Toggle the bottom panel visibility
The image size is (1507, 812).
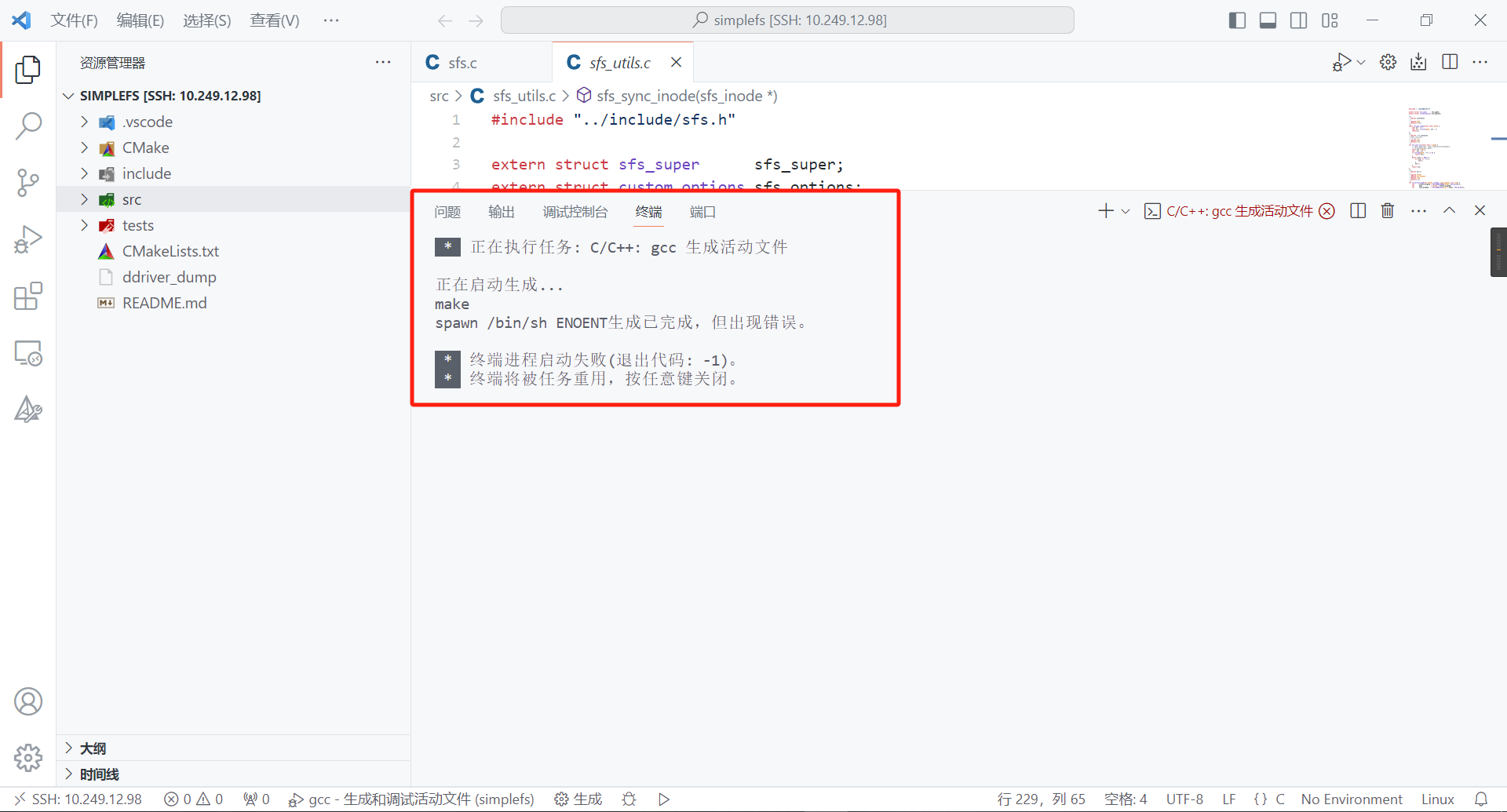(1268, 20)
